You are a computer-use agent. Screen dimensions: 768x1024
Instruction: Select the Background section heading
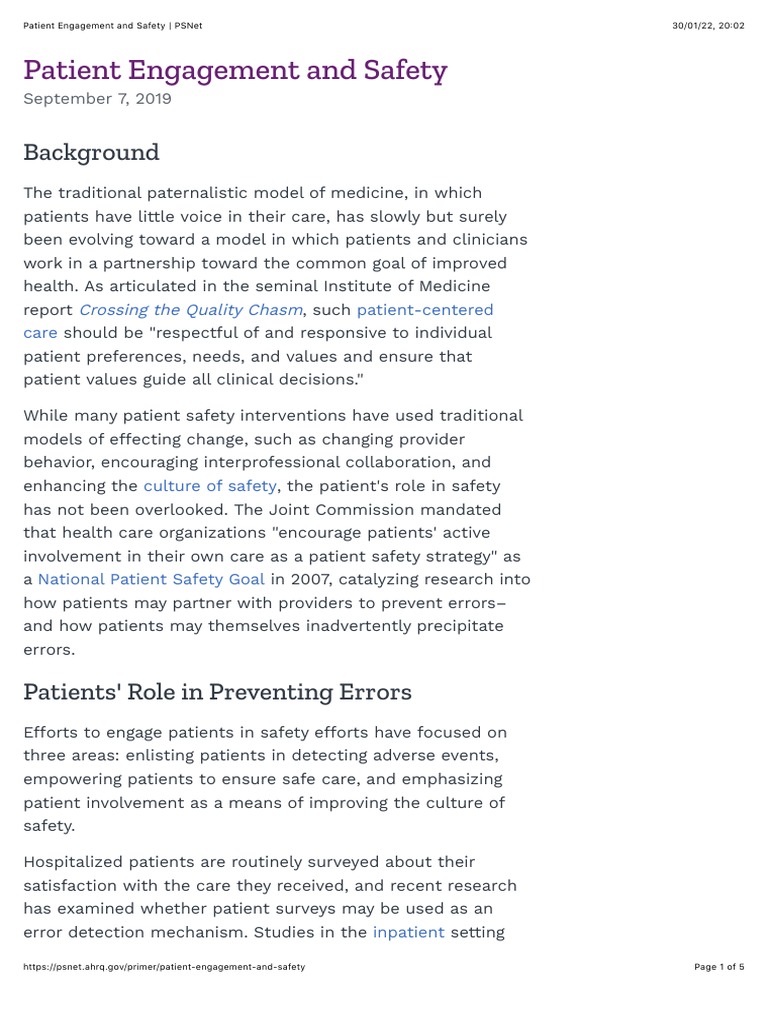pyautogui.click(x=91, y=153)
